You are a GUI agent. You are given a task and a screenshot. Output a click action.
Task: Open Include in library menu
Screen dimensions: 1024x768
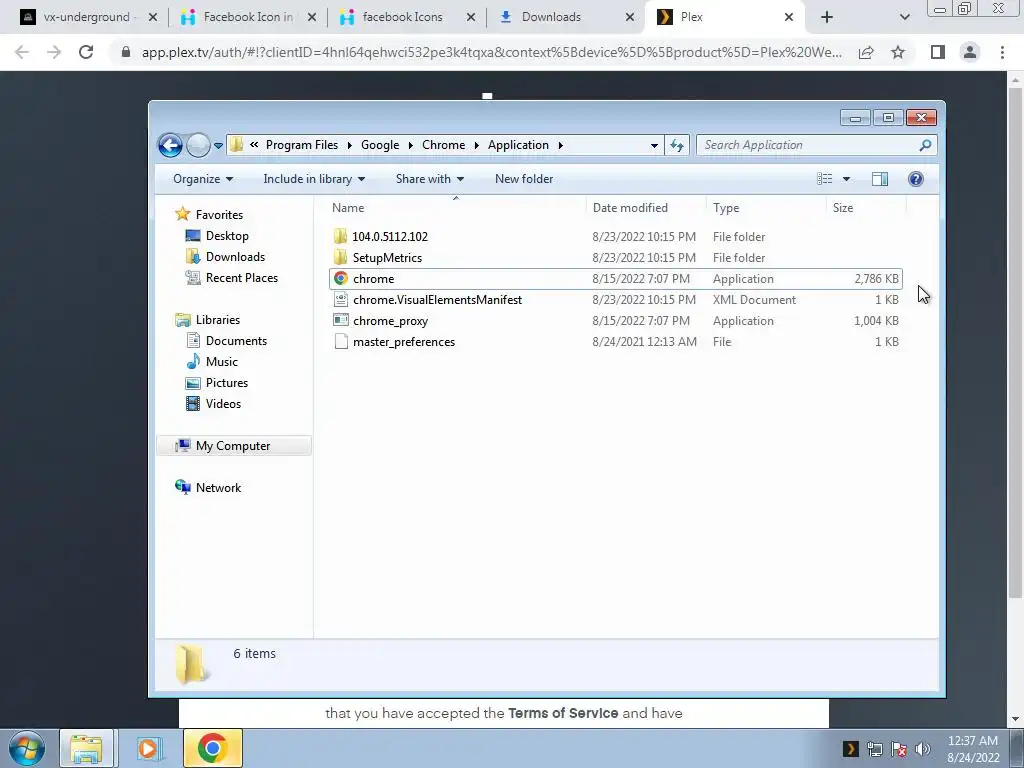tap(314, 179)
